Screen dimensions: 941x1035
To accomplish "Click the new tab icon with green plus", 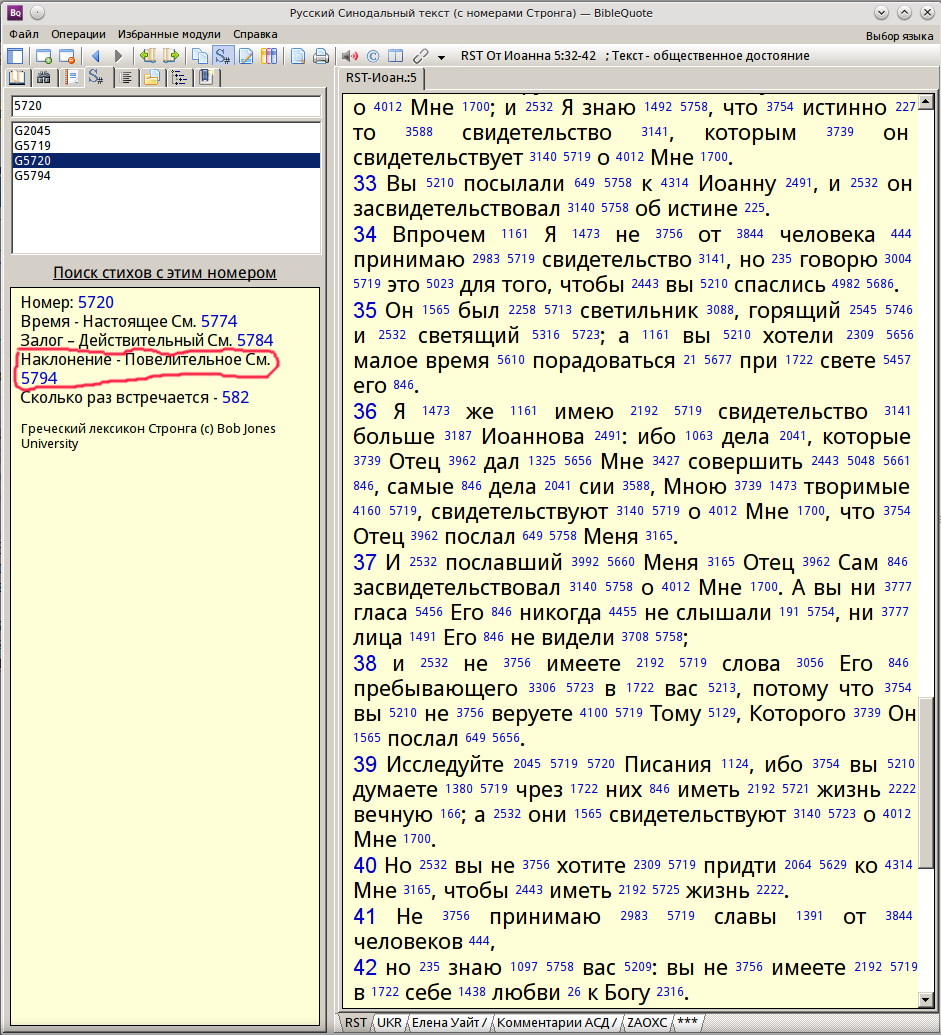I will [x=43, y=56].
